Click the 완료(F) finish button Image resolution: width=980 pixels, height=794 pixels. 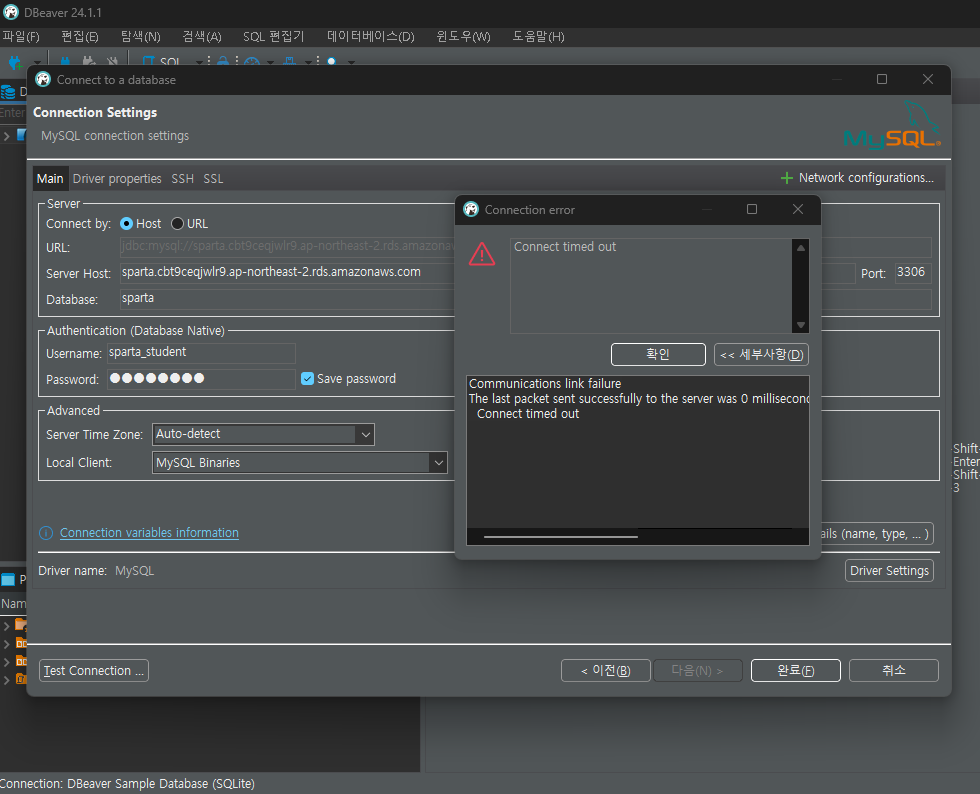tap(796, 671)
